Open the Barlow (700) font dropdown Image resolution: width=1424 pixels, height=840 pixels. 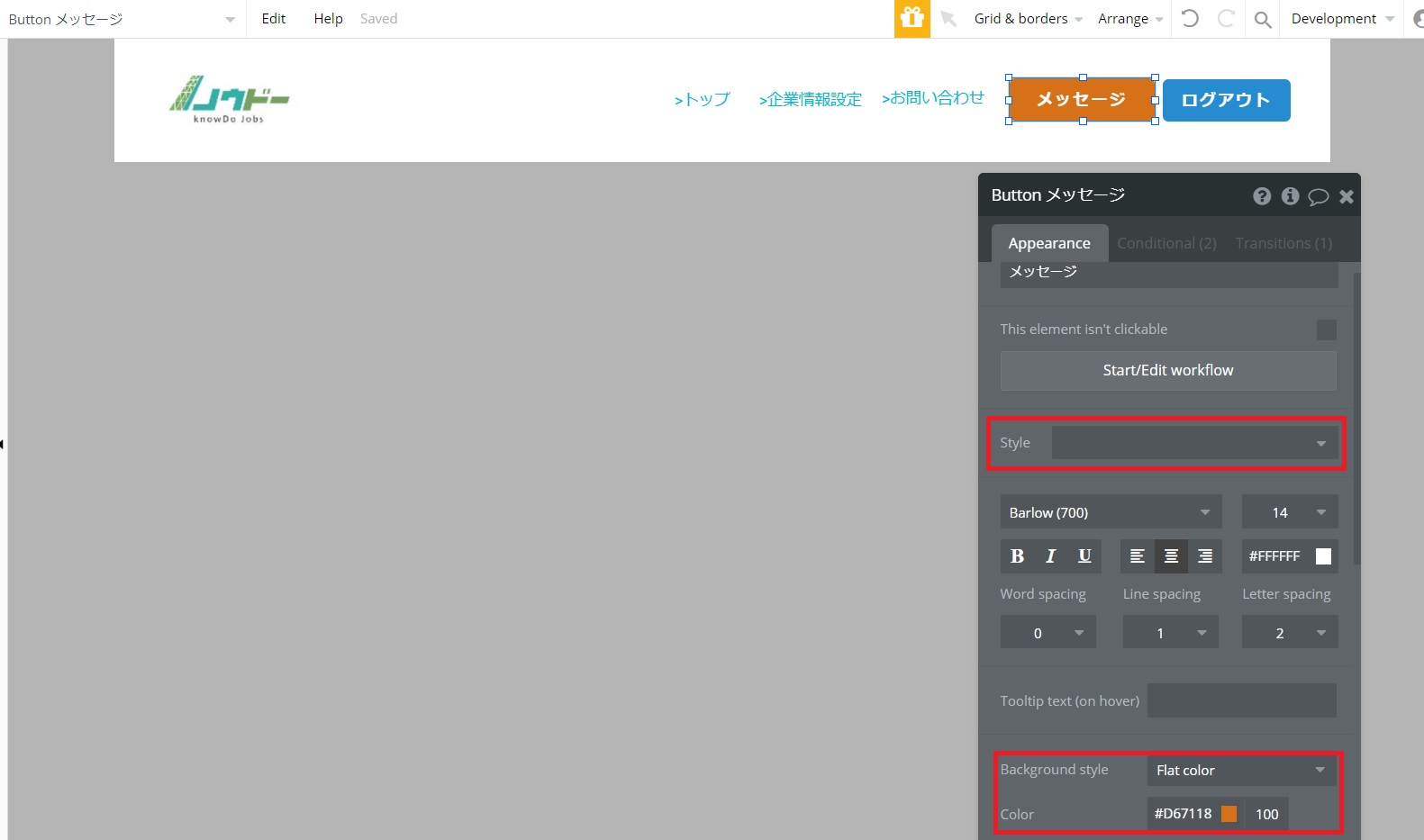[1111, 512]
